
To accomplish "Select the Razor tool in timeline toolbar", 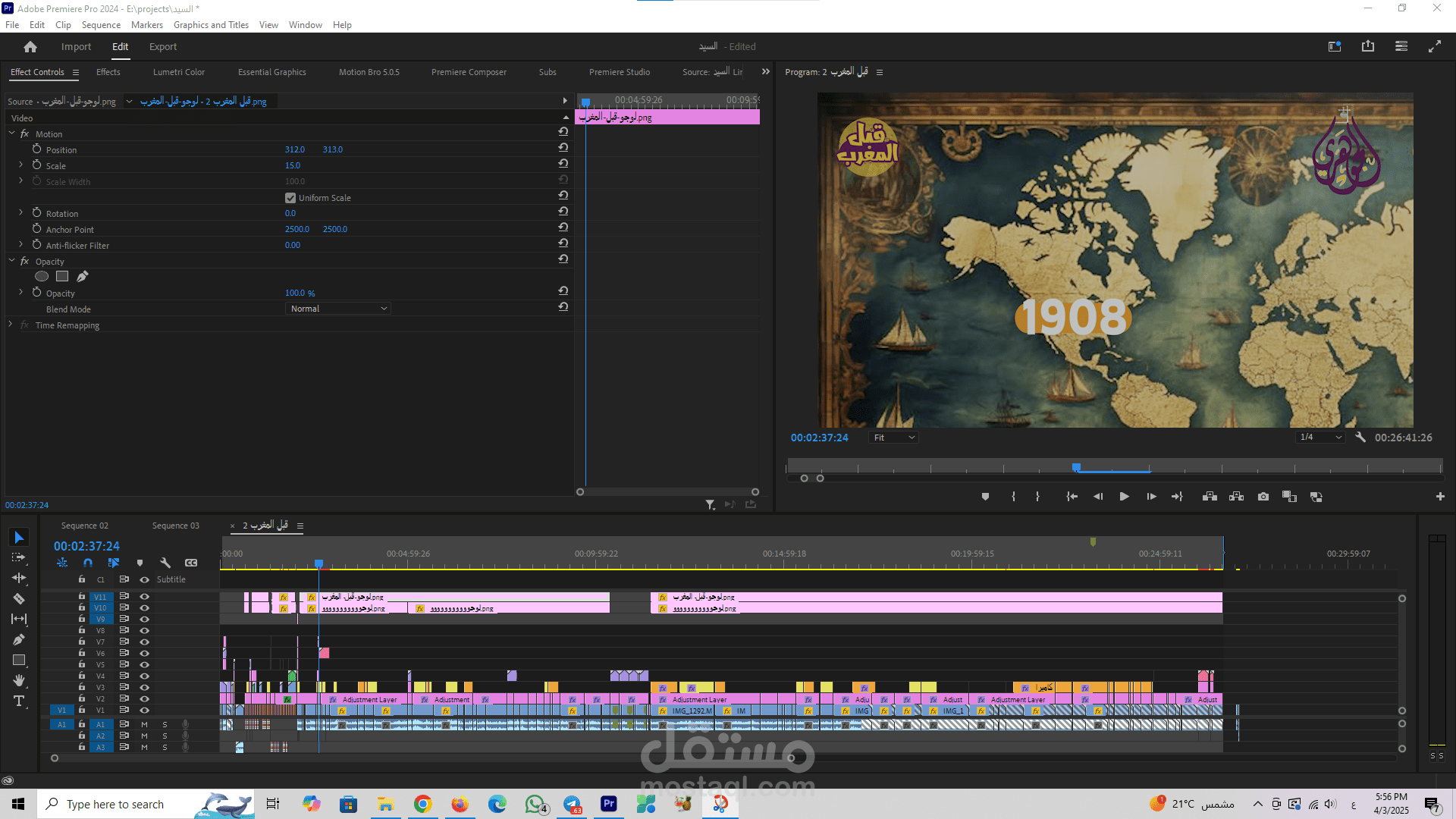I will [19, 599].
